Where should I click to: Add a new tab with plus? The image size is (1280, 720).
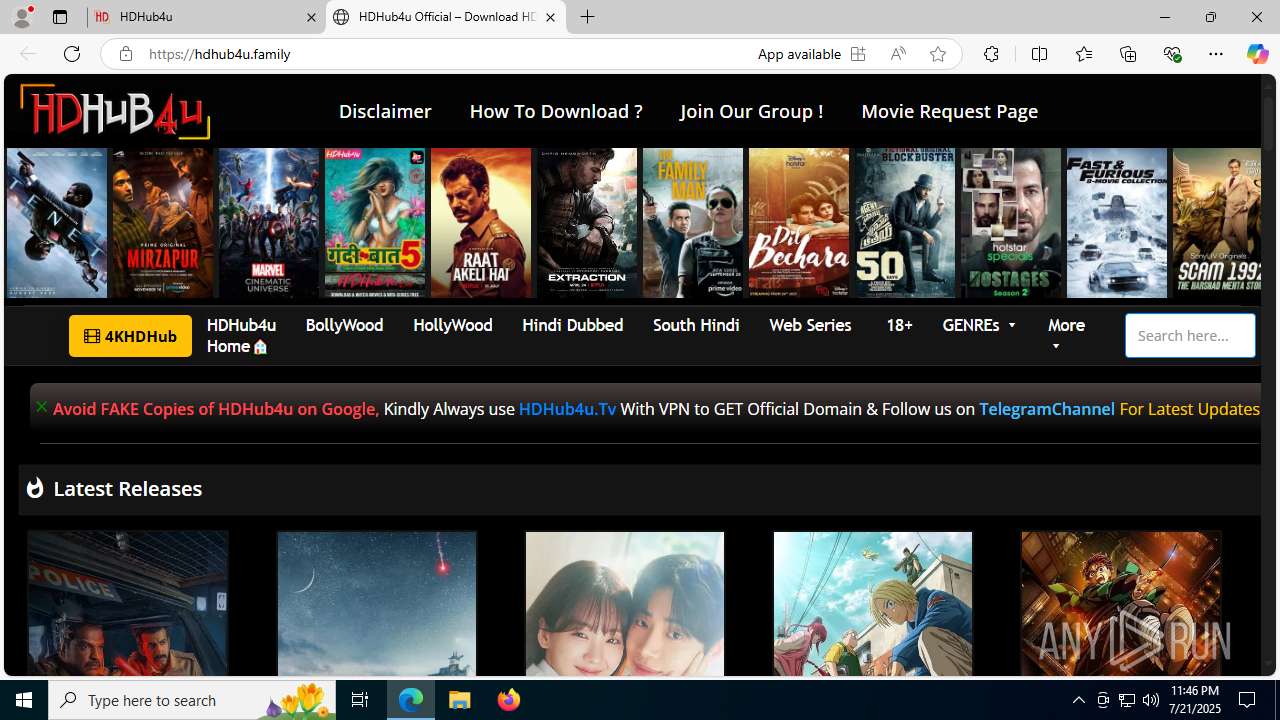[588, 17]
